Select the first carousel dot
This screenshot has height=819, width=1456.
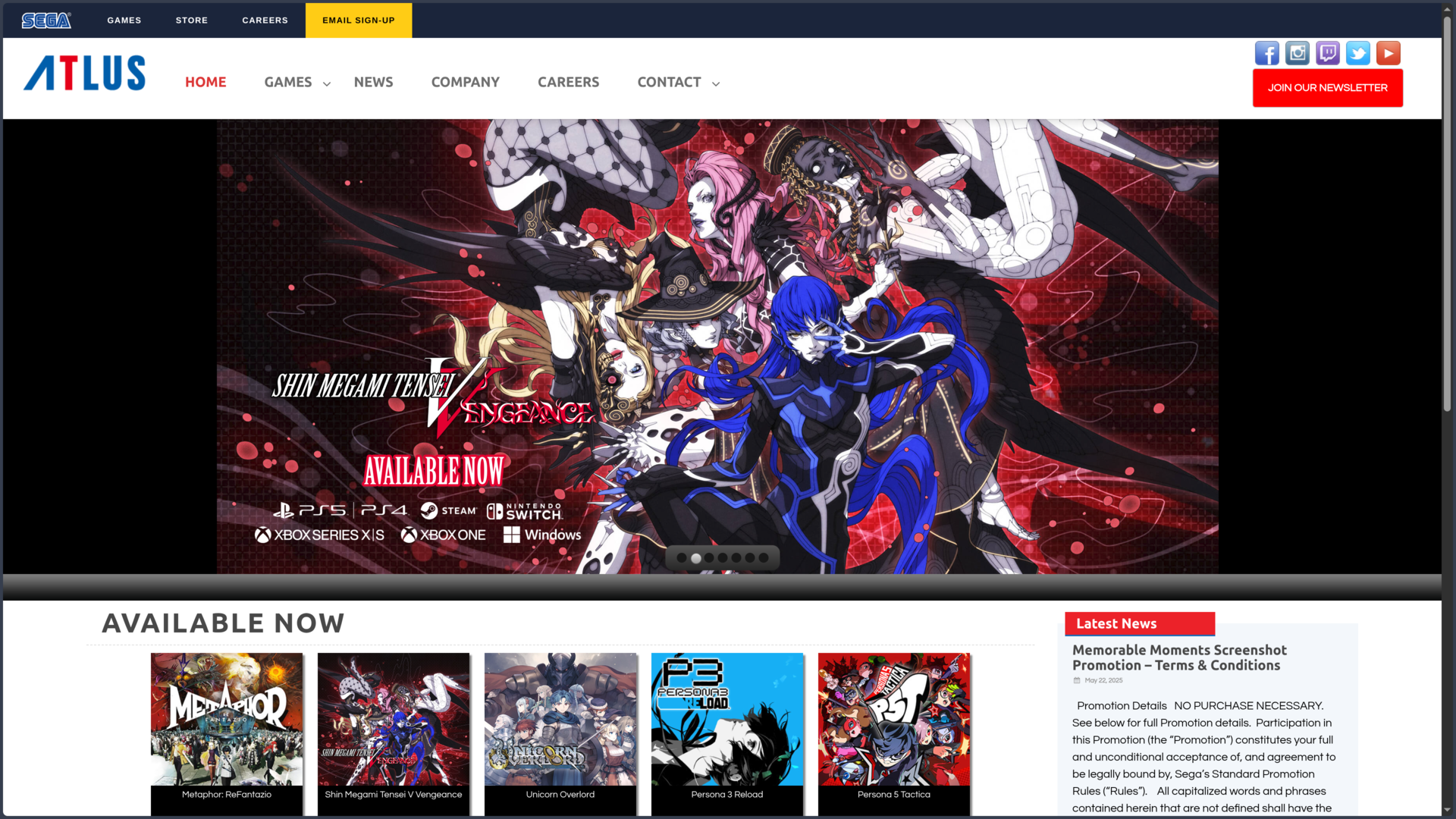tap(682, 557)
